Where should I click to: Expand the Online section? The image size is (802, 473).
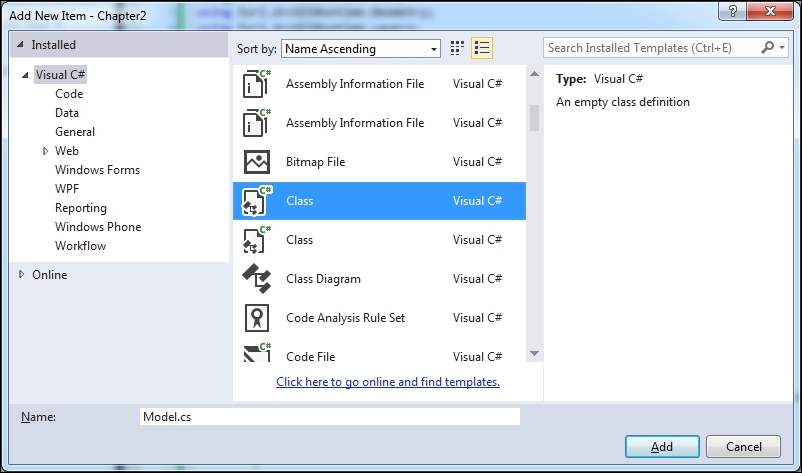click(21, 275)
